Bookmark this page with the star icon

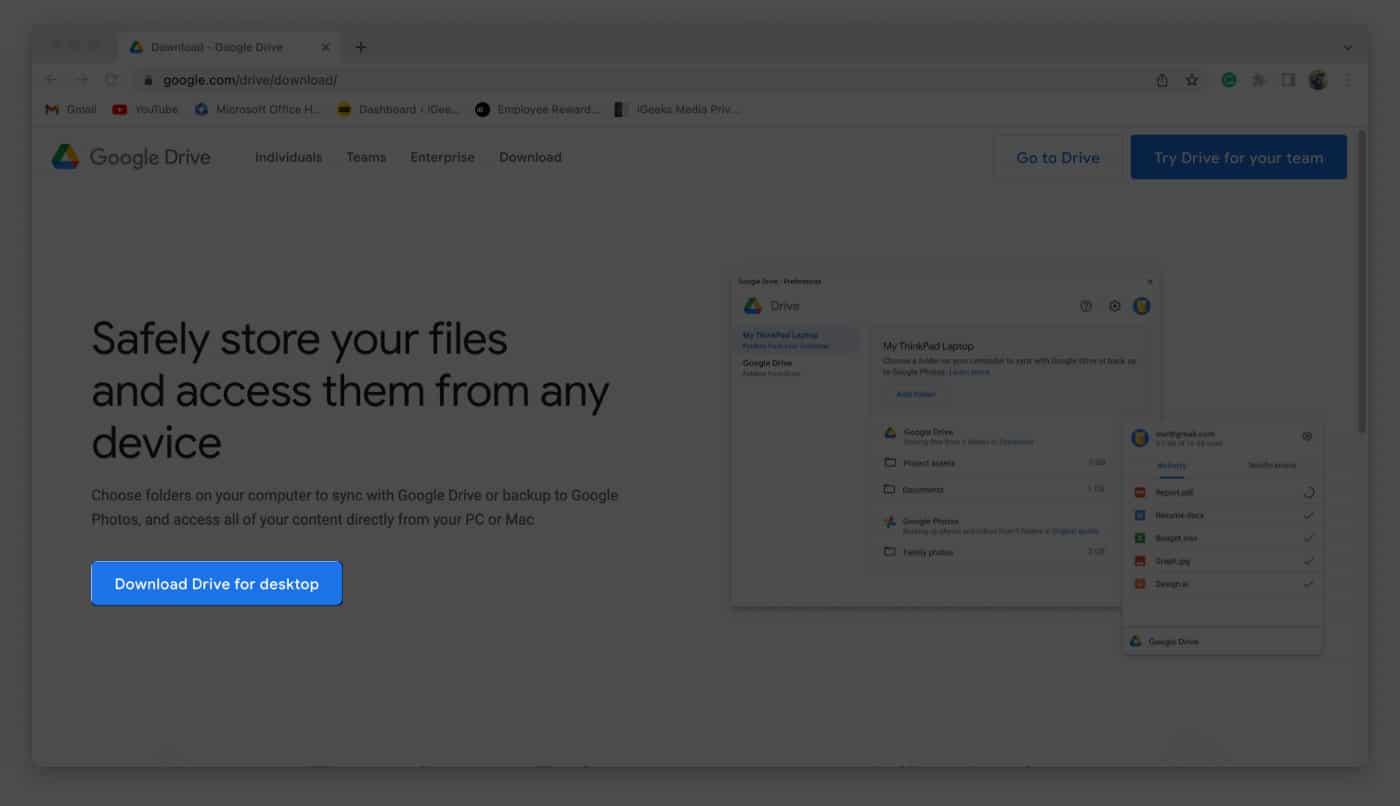pyautogui.click(x=1192, y=80)
